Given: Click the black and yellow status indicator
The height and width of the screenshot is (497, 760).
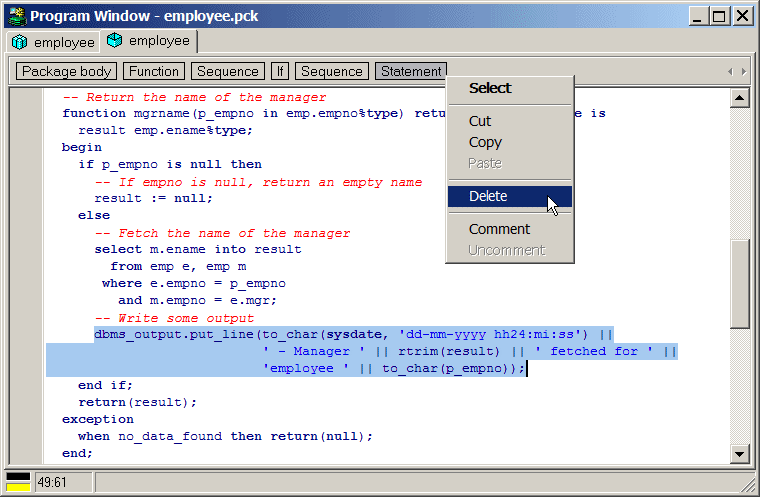Looking at the screenshot, I should point(18,482).
